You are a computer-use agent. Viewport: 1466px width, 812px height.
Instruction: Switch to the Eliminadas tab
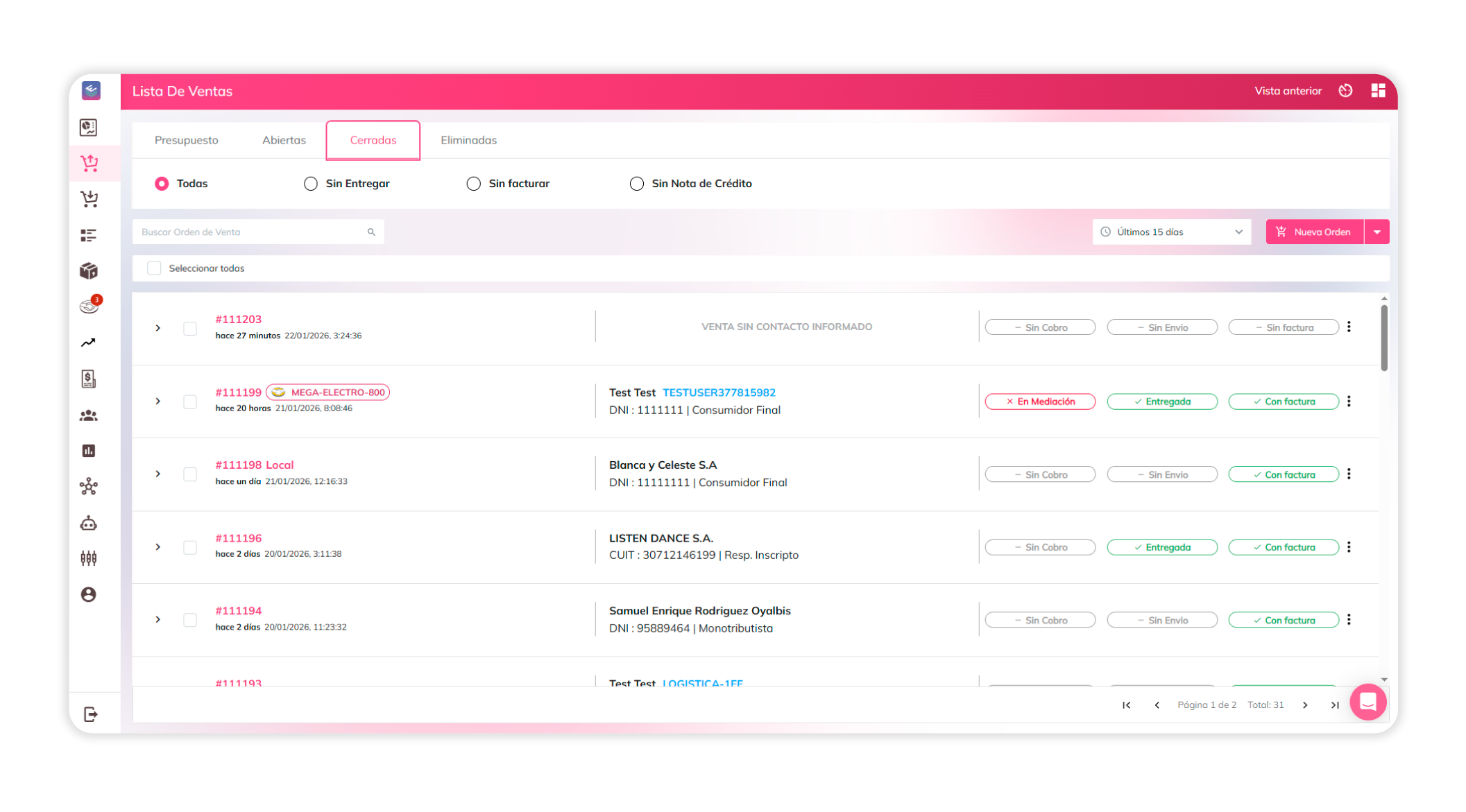coord(468,140)
